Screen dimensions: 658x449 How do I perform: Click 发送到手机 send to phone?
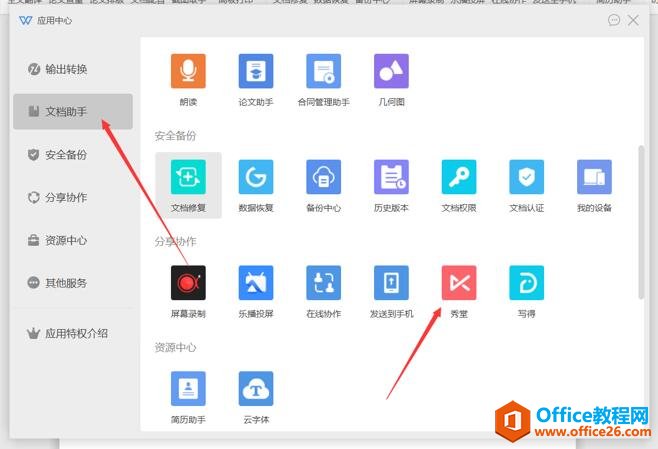click(391, 283)
